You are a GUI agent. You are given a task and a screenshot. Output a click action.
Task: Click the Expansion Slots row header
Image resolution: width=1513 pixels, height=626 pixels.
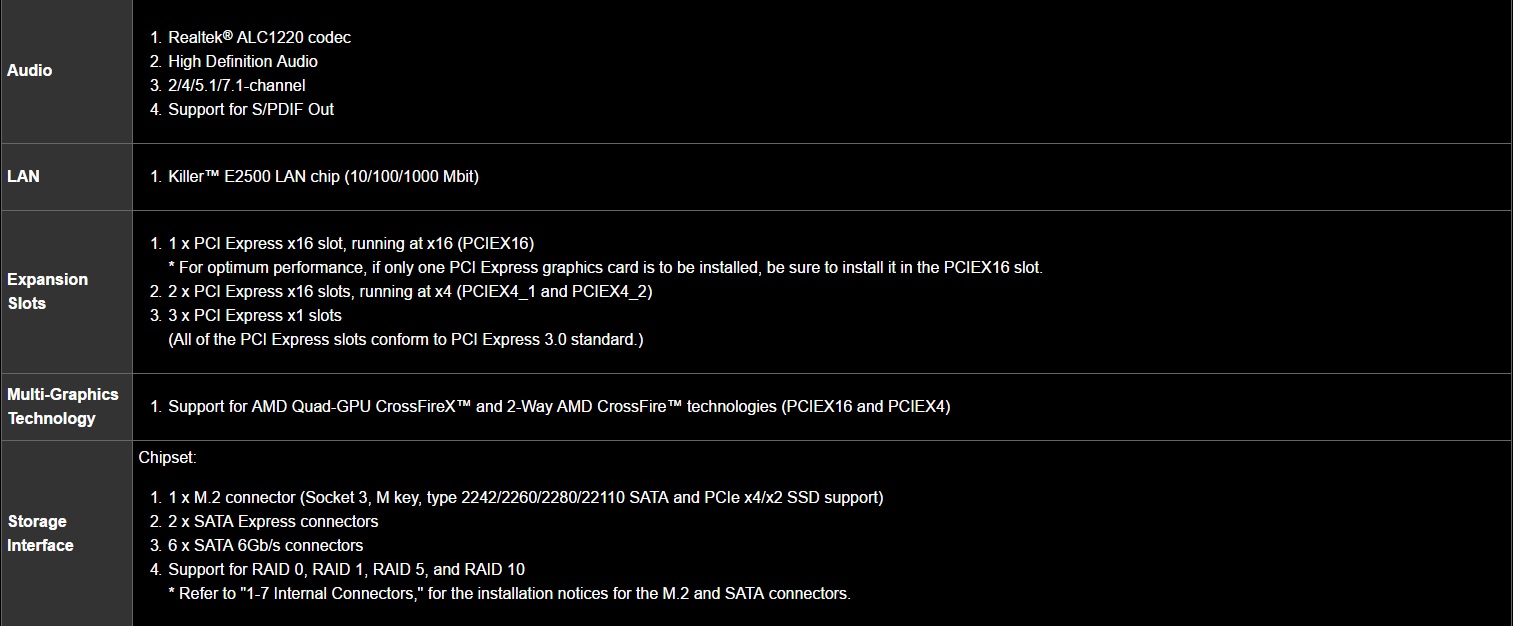[47, 291]
